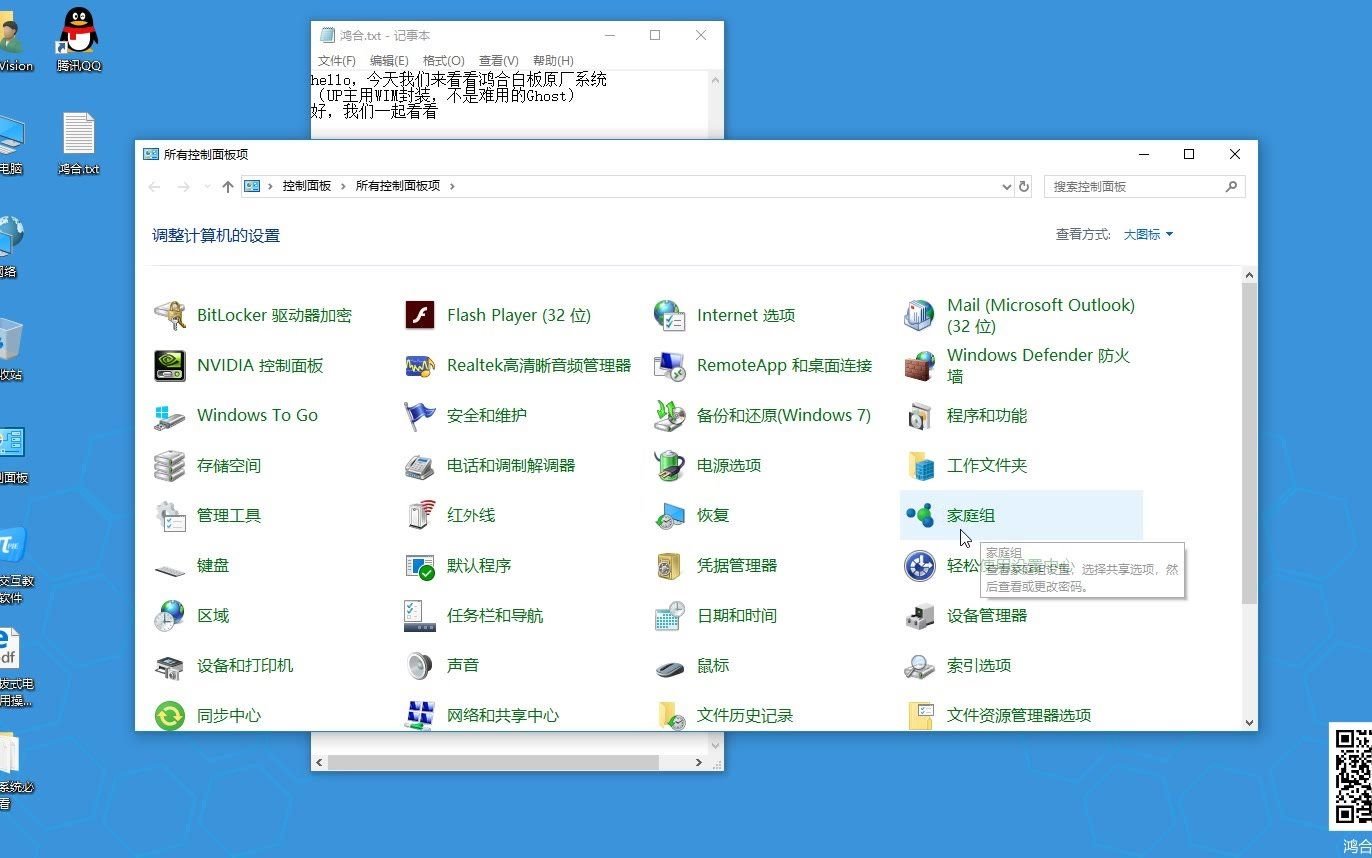Screen dimensions: 1372x858
Task: Open the 任务栏和导航 icon
Action: pos(420,615)
